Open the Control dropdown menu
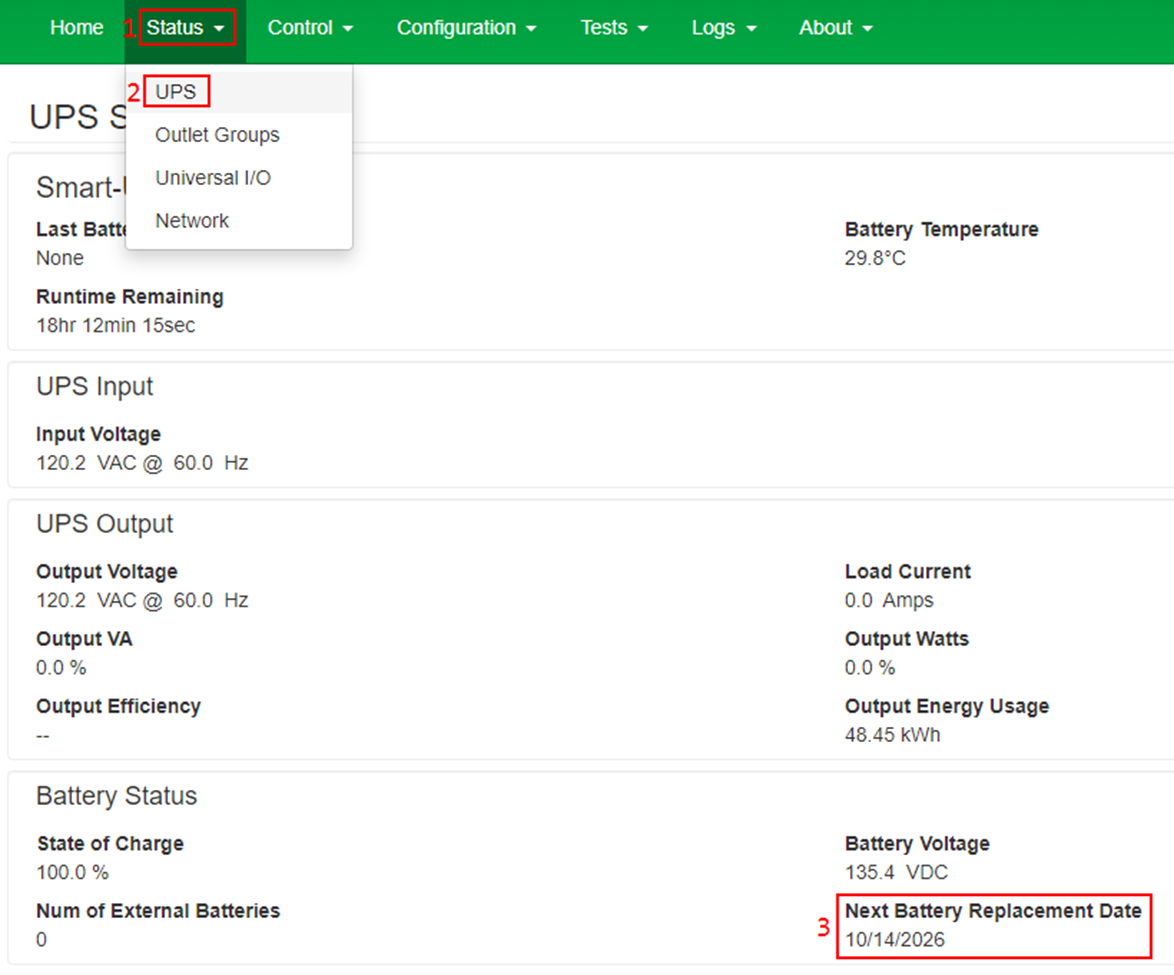The image size is (1174, 975). coord(310,28)
